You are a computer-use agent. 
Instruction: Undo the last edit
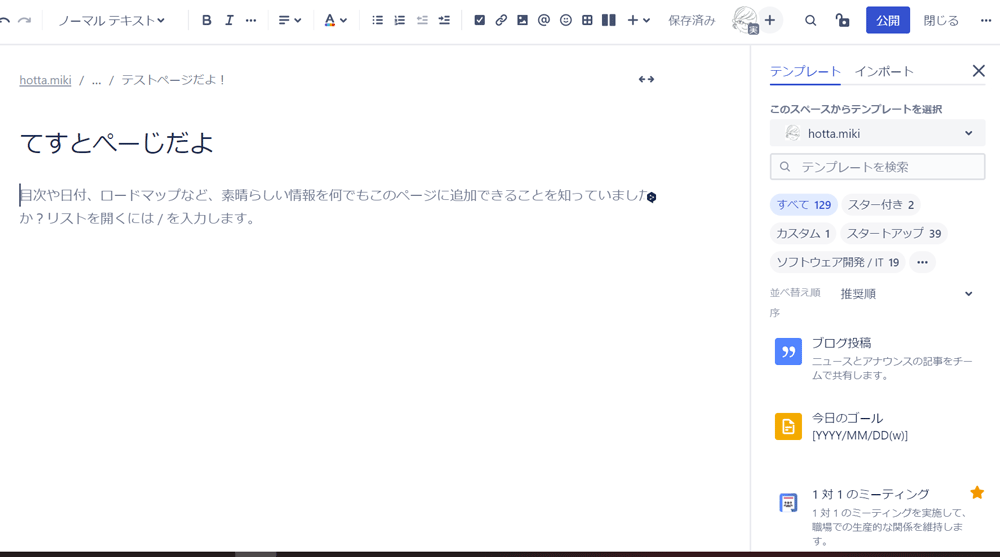click(4, 20)
